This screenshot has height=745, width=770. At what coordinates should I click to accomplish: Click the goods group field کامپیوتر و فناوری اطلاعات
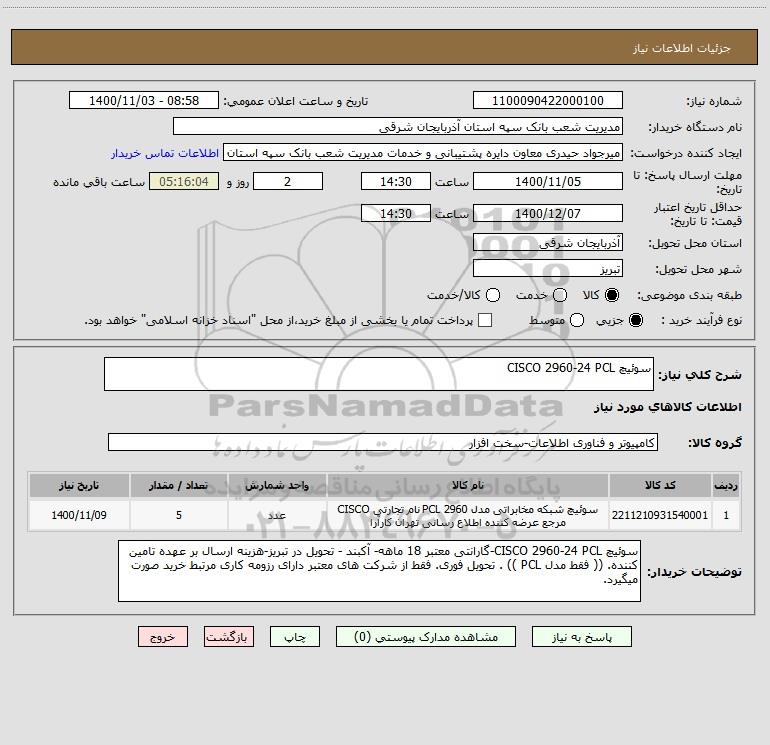click(383, 442)
